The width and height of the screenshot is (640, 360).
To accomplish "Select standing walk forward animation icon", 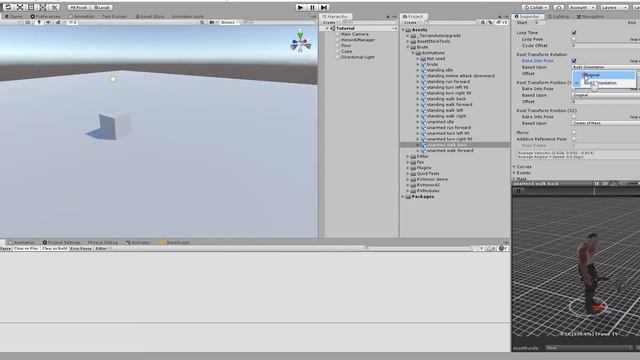I will click(x=423, y=104).
